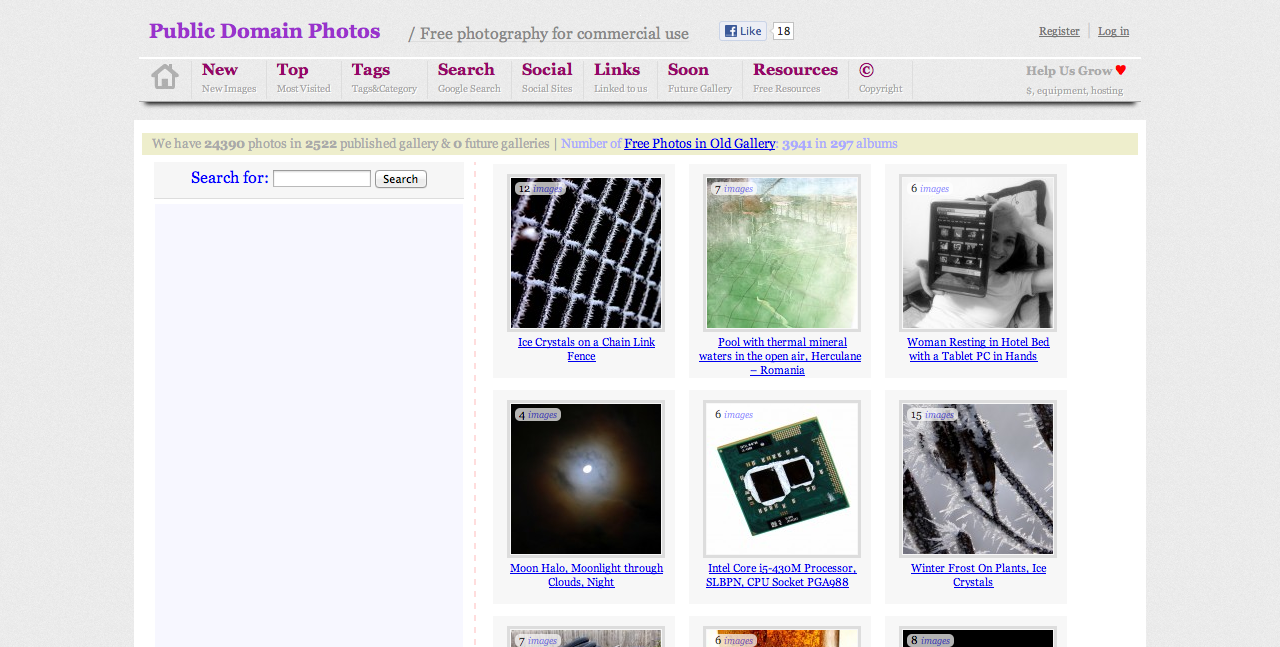Viewport: 1280px width, 647px height.
Task: Focus the Search for text field
Action: point(322,179)
